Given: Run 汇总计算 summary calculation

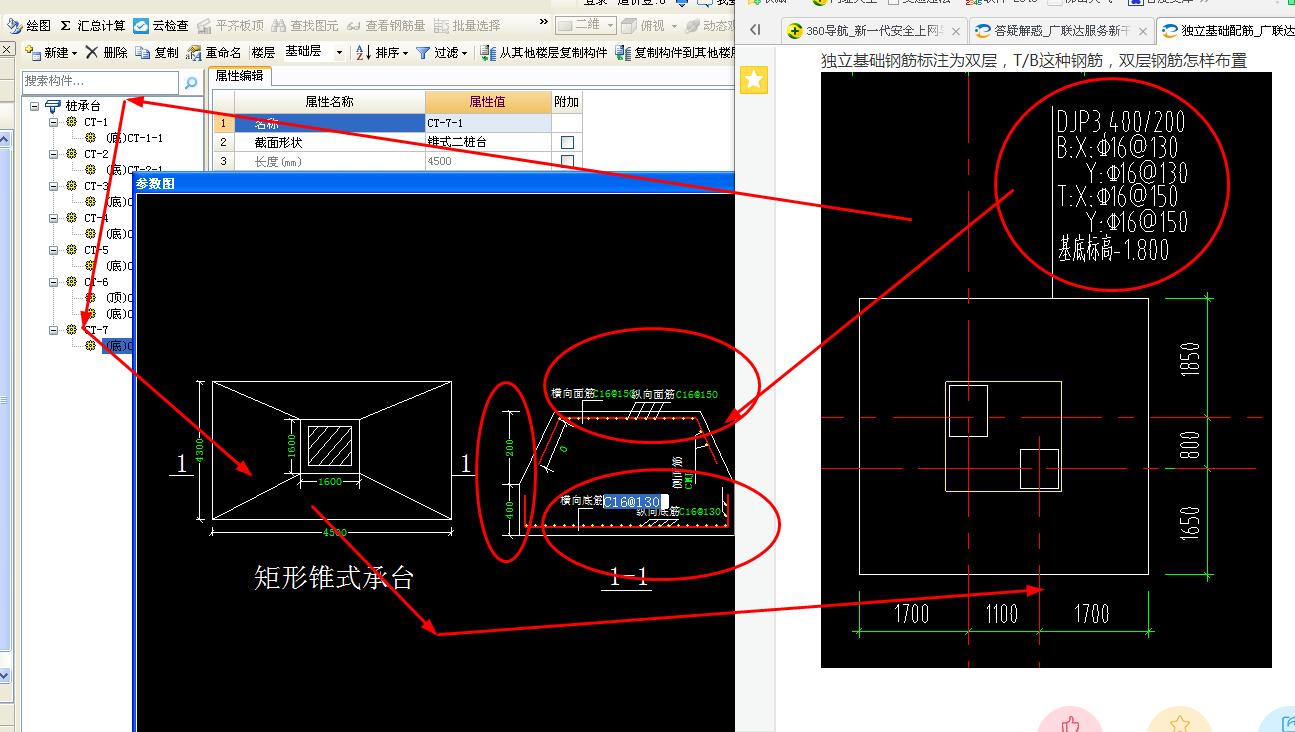Looking at the screenshot, I should click(92, 25).
